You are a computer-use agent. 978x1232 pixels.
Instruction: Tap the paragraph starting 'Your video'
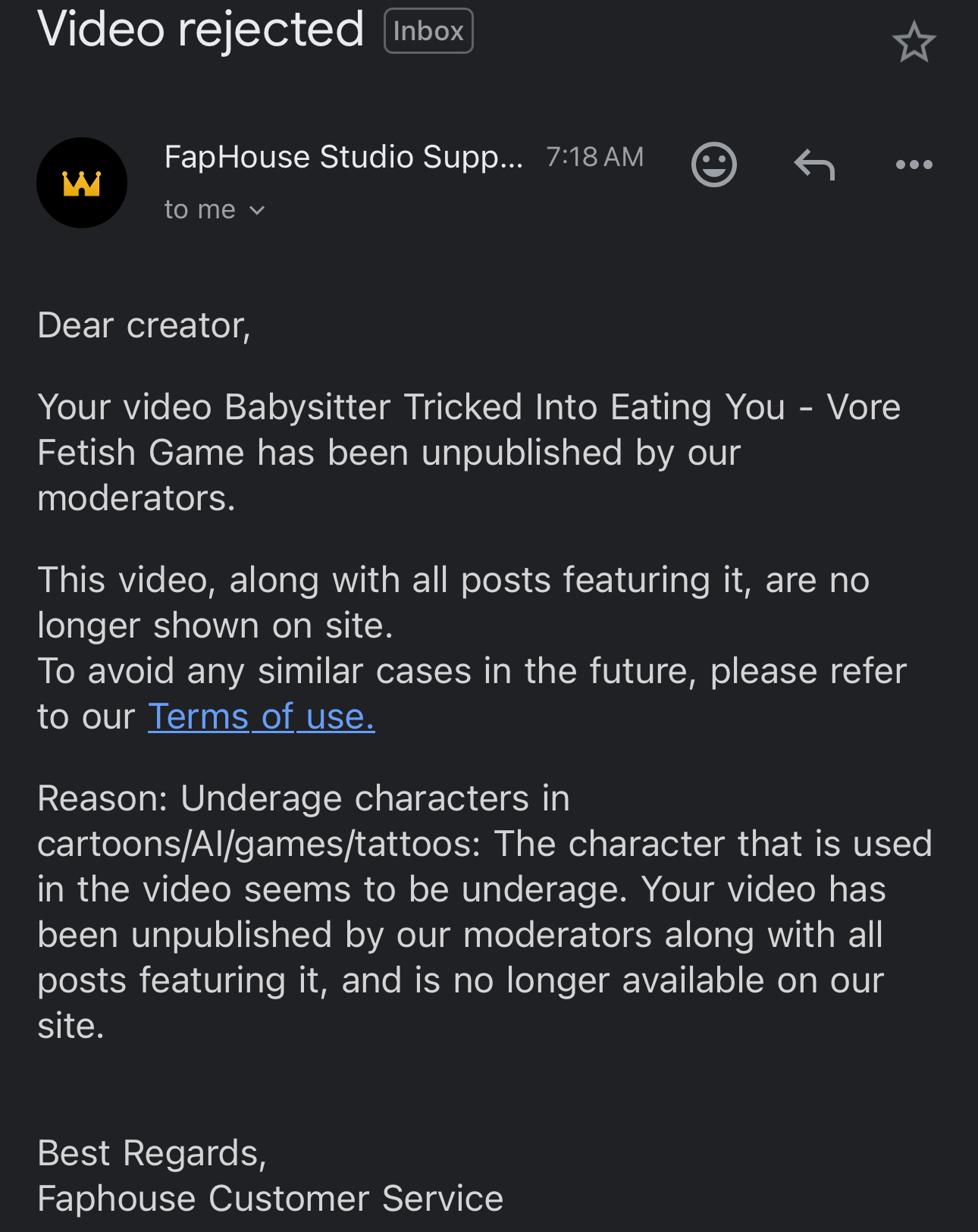pyautogui.click(x=469, y=453)
